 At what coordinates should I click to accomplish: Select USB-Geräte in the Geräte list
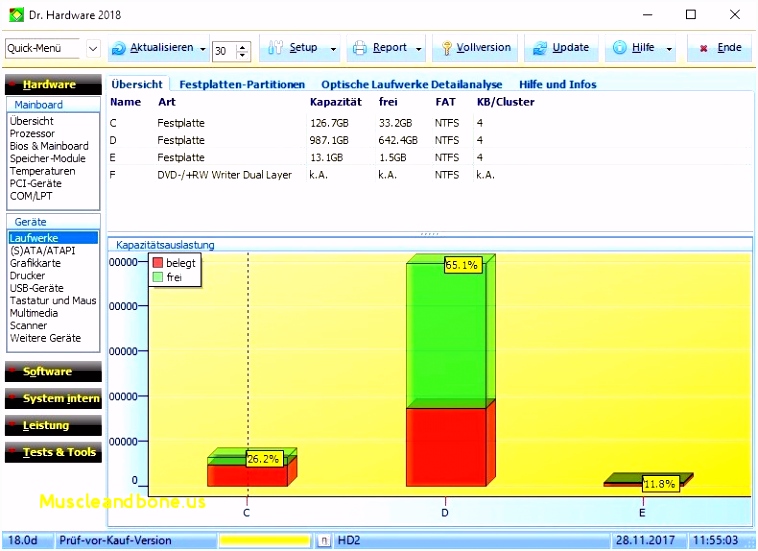point(36,288)
